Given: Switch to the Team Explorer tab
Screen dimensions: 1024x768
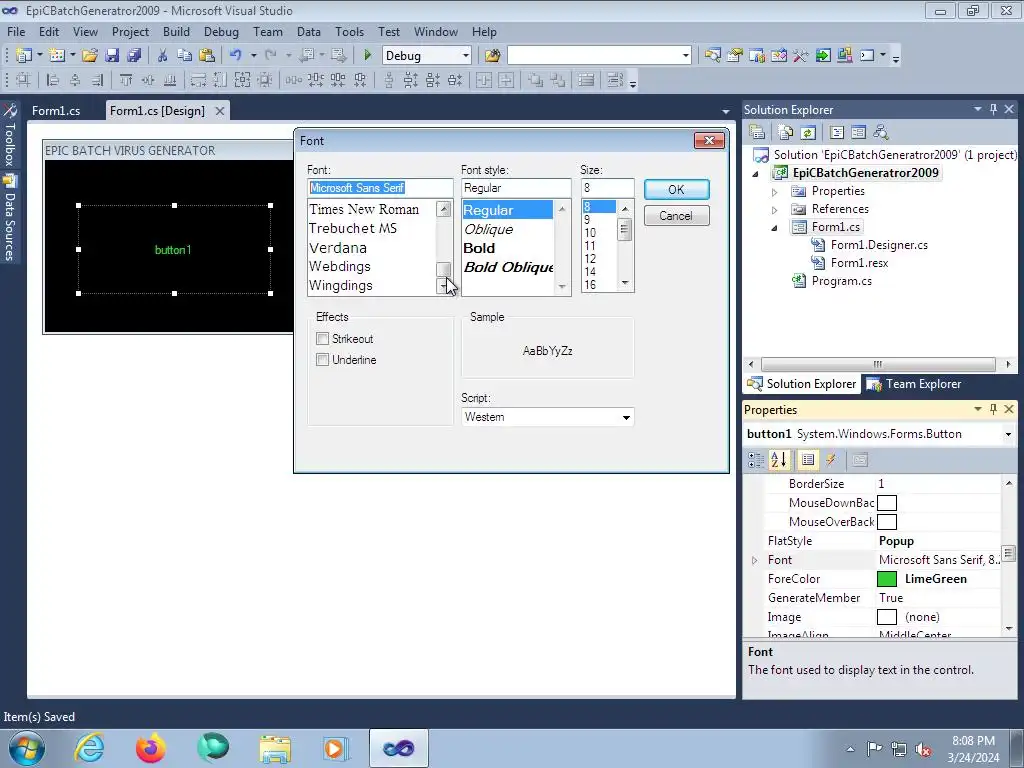Looking at the screenshot, I should tap(914, 384).
